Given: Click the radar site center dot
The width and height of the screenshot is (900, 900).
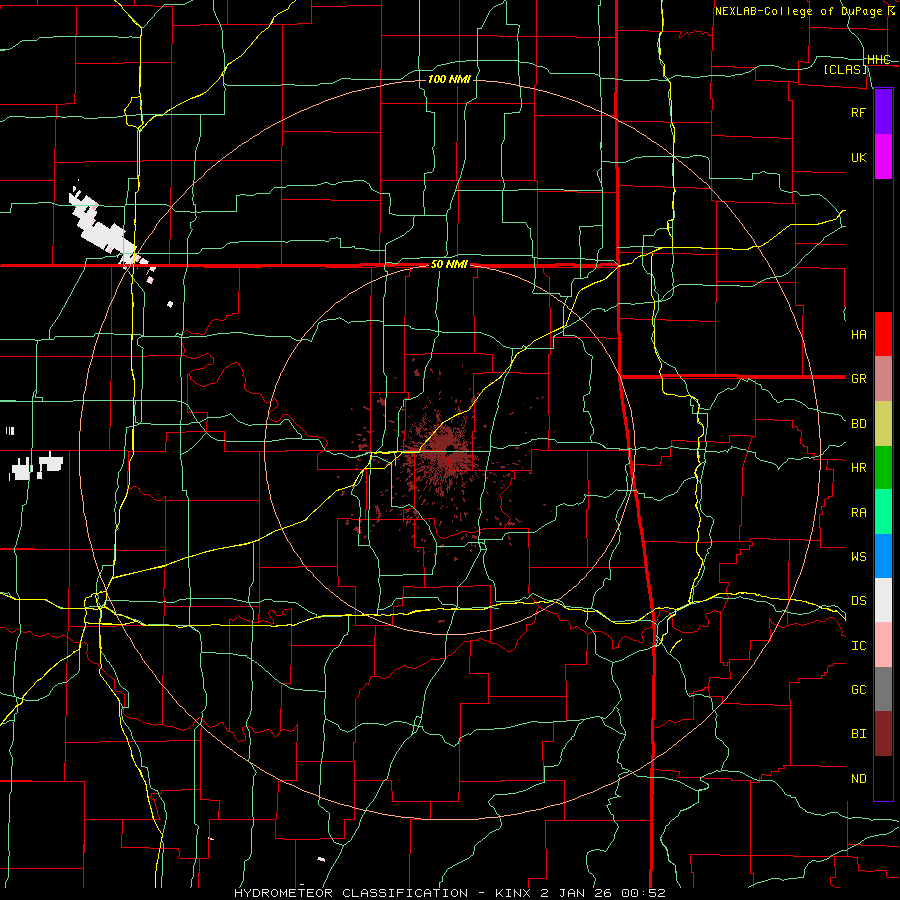Looking at the screenshot, I should click(450, 448).
